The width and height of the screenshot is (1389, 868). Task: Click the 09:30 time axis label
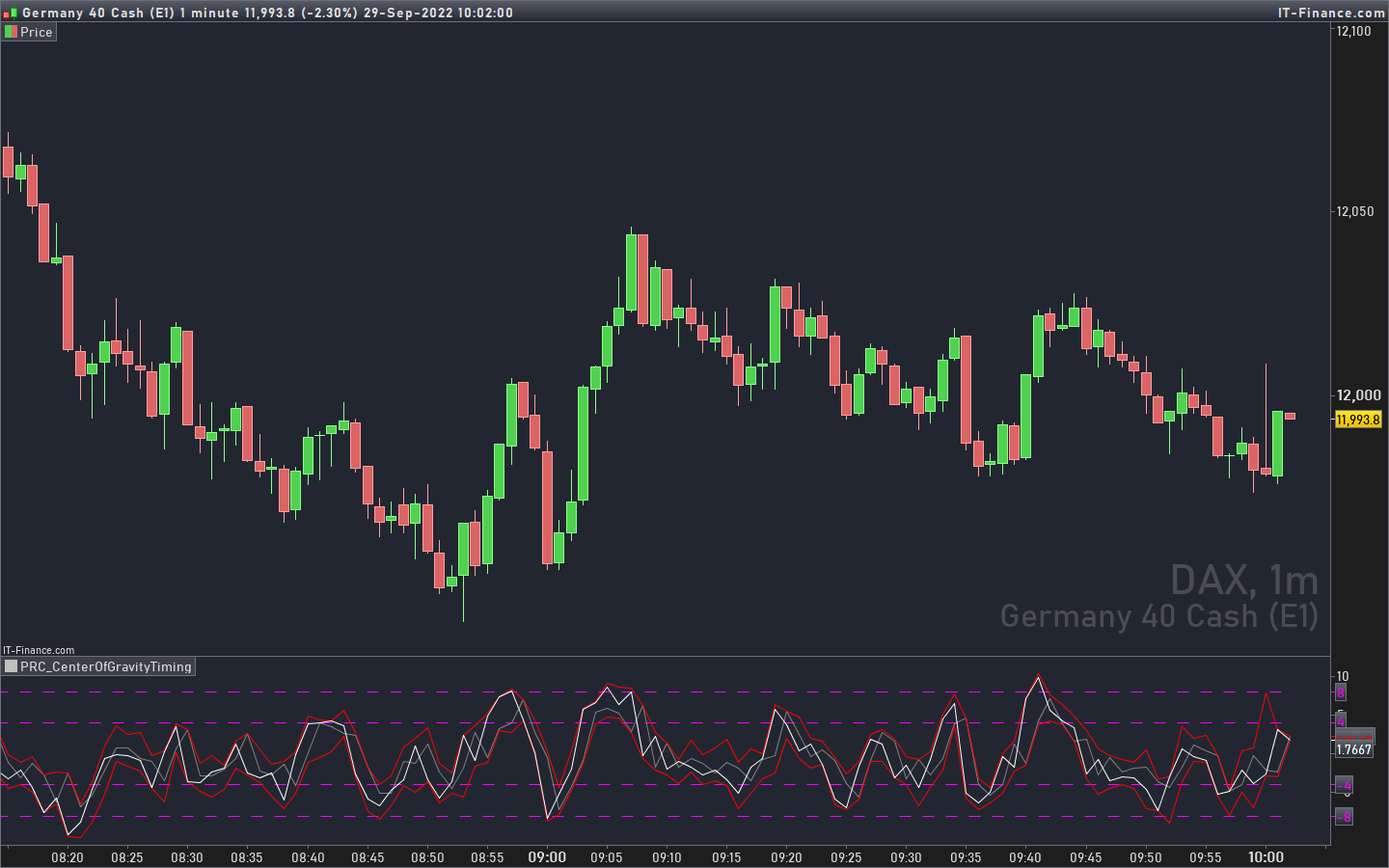pos(906,857)
